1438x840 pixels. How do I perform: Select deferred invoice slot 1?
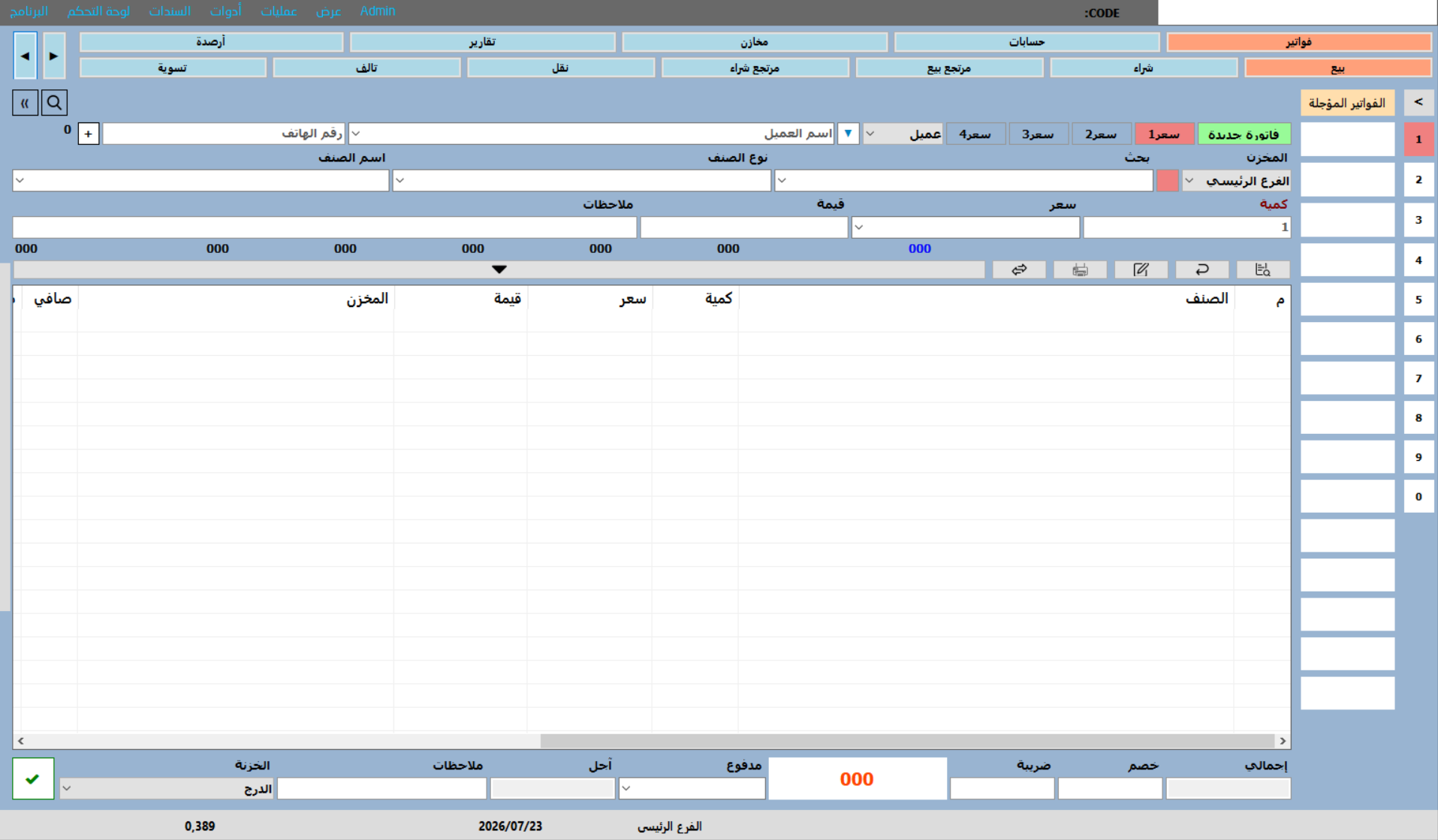[x=1418, y=140]
